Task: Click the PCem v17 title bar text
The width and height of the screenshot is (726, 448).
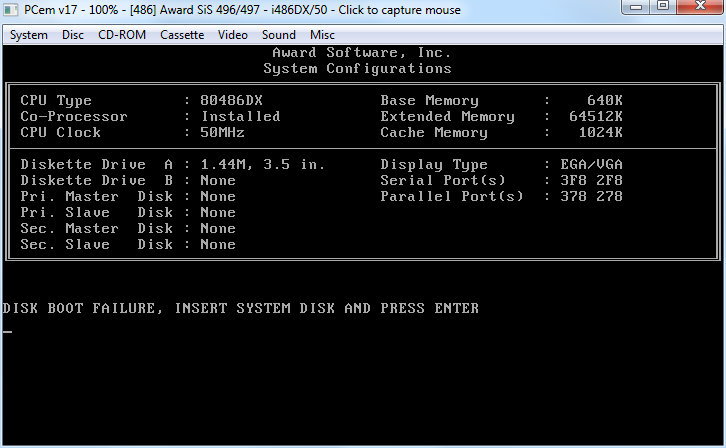Action: (242, 10)
